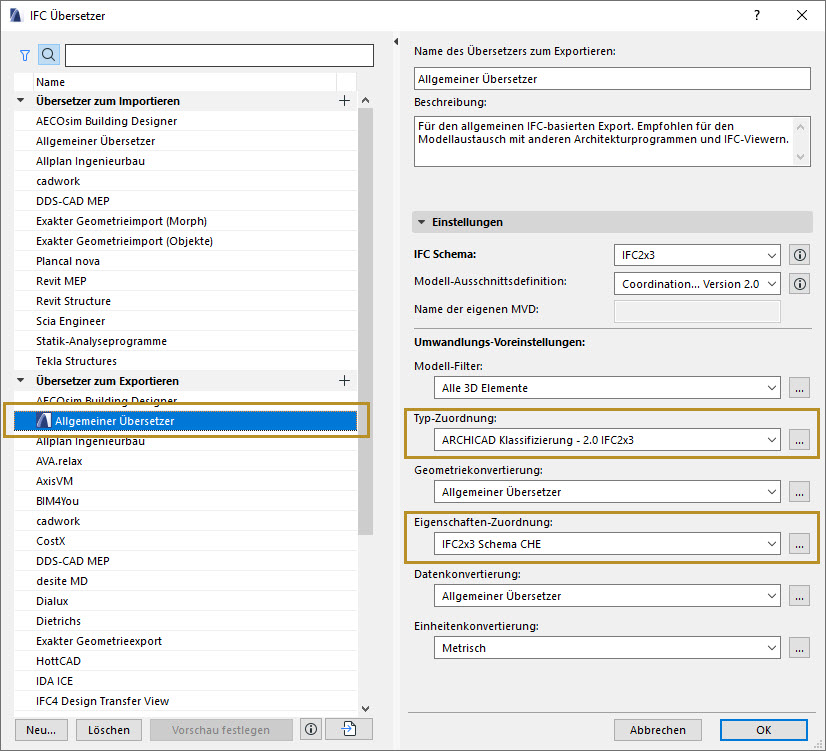
Task: Select Exakter Geometrieimport (Morph)
Action: [186, 221]
